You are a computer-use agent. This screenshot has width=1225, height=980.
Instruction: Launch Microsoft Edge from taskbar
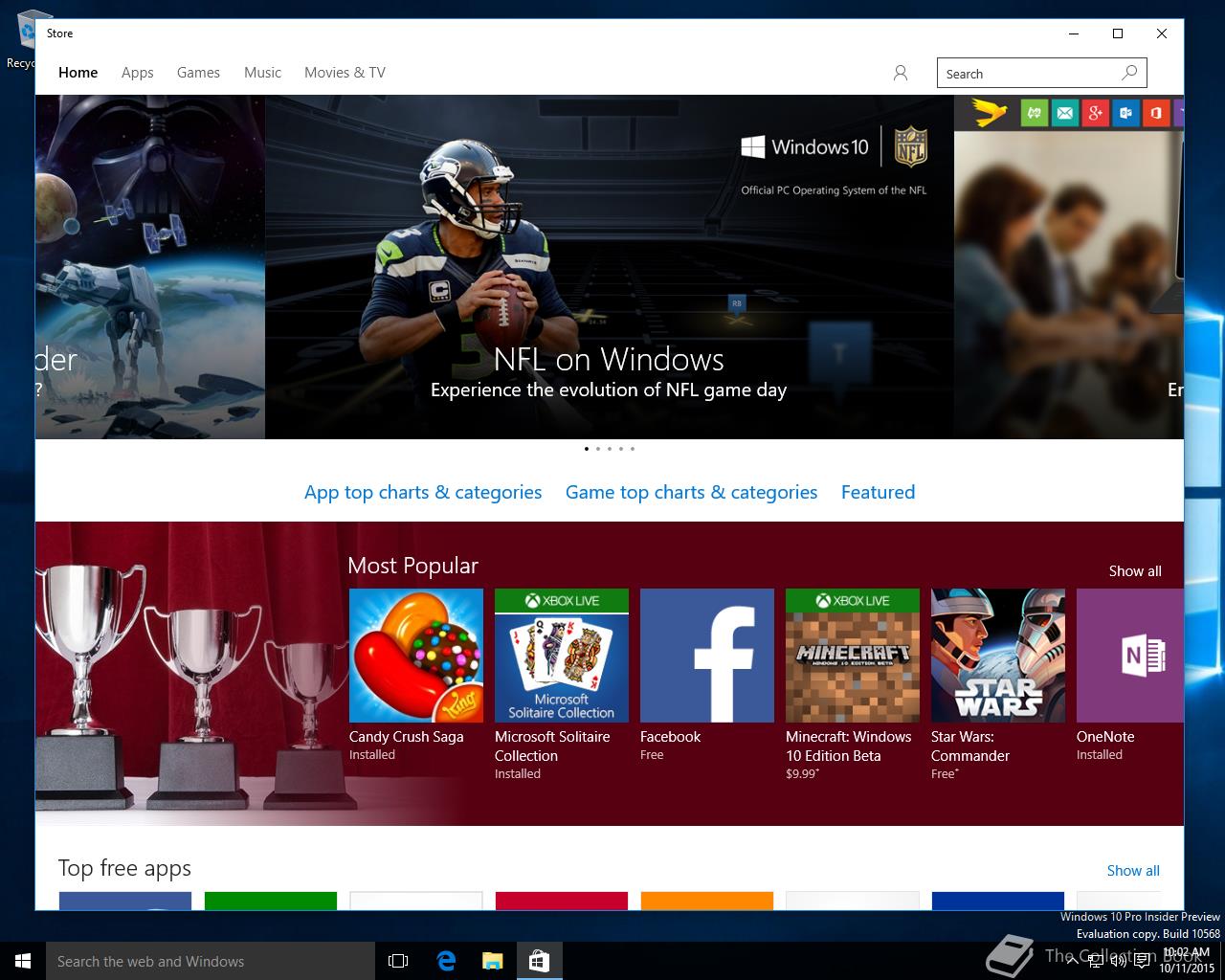click(446, 961)
